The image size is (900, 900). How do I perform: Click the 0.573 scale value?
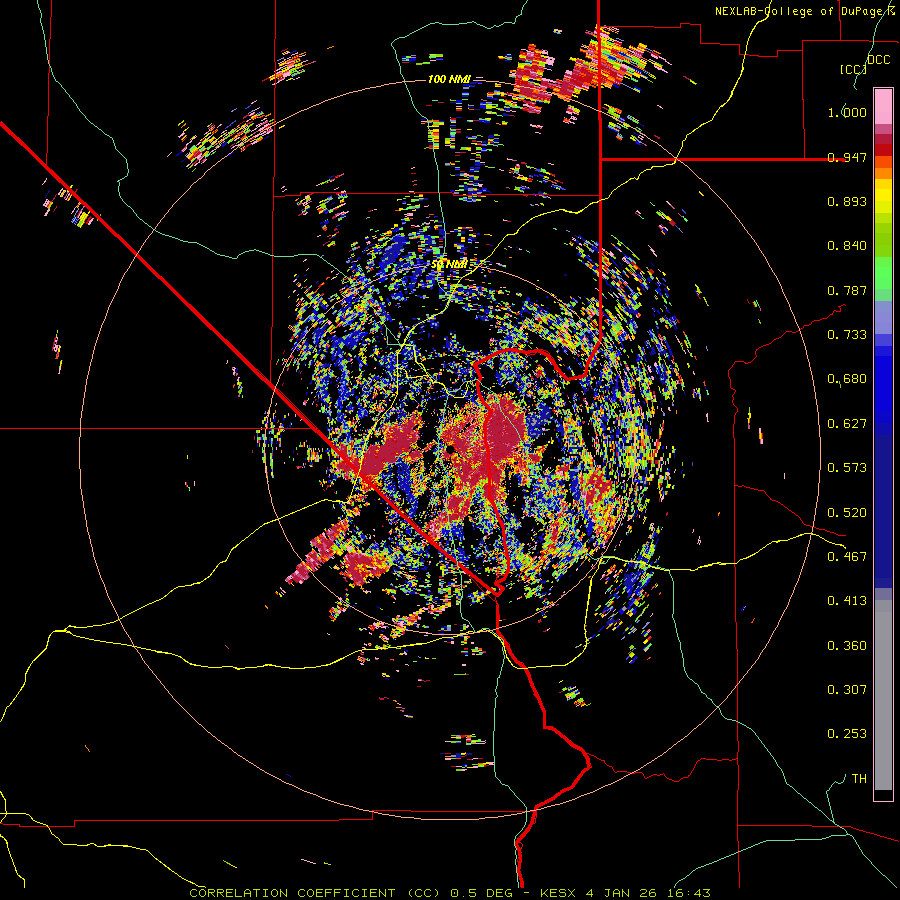click(x=847, y=468)
